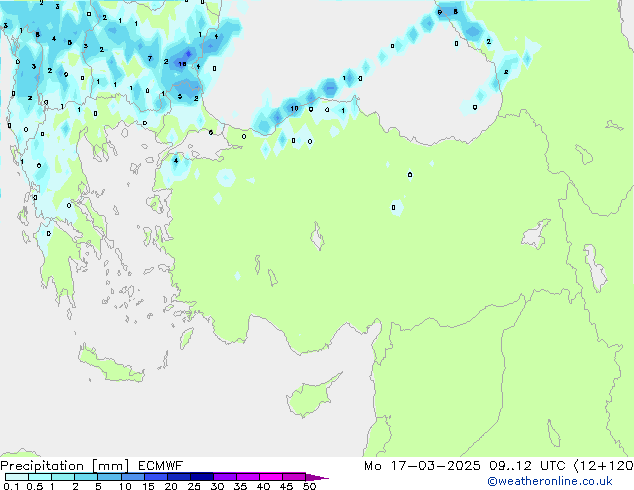Screen dimensions: 634x490
Task: Click the 'ECMWF' model label
Action: point(160,466)
